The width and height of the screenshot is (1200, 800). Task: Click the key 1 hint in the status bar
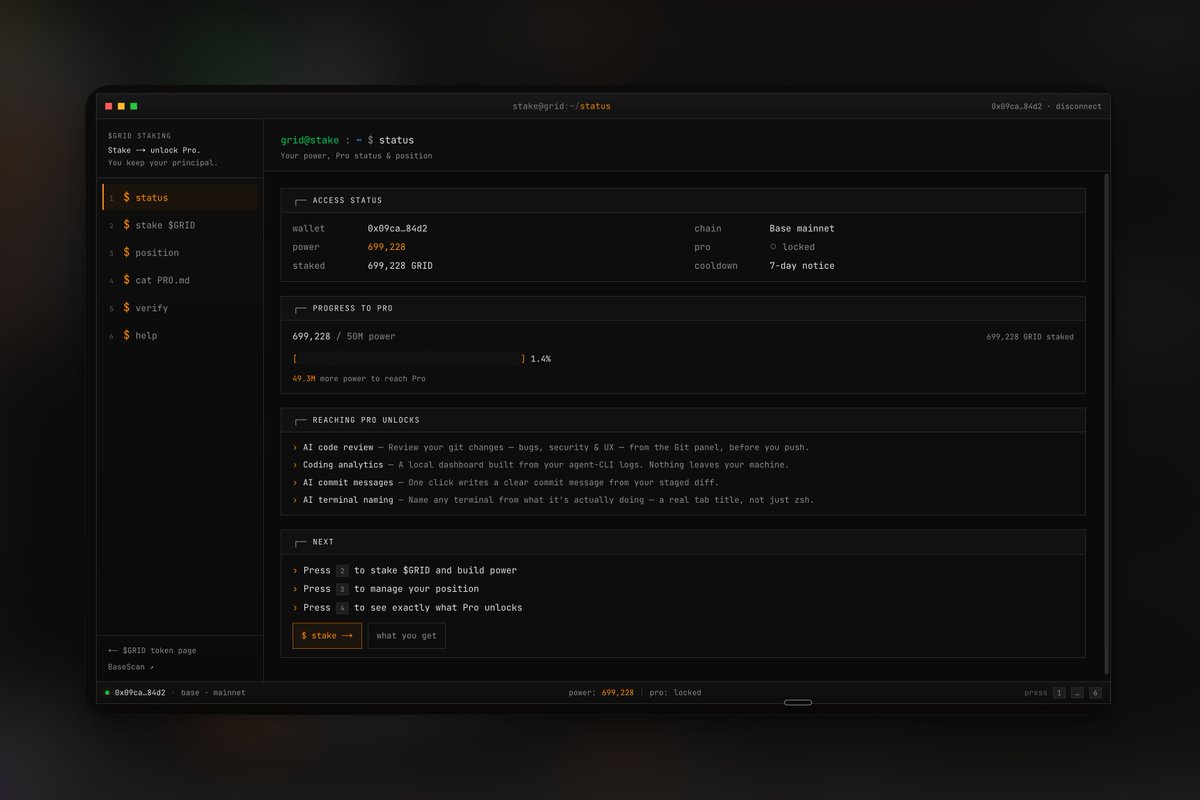tap(1059, 692)
